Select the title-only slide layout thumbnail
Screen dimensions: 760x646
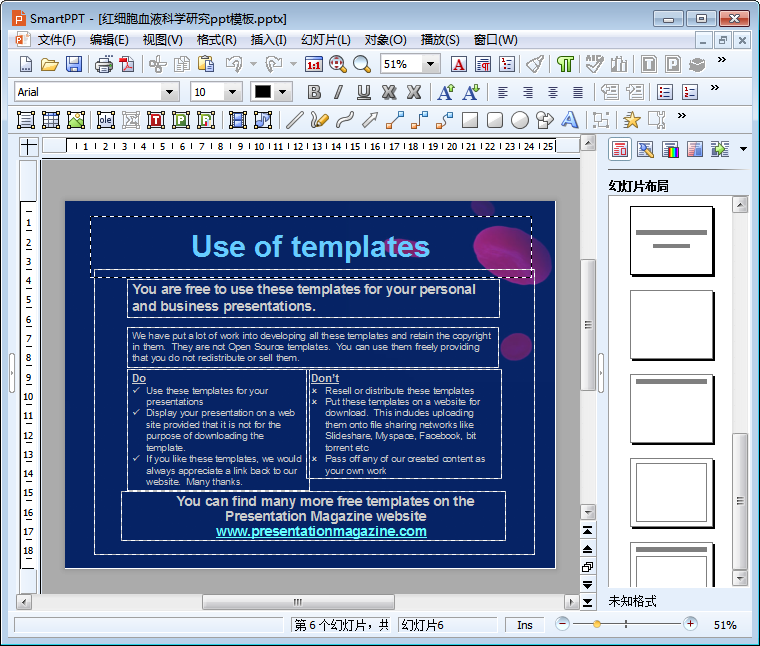(671, 408)
